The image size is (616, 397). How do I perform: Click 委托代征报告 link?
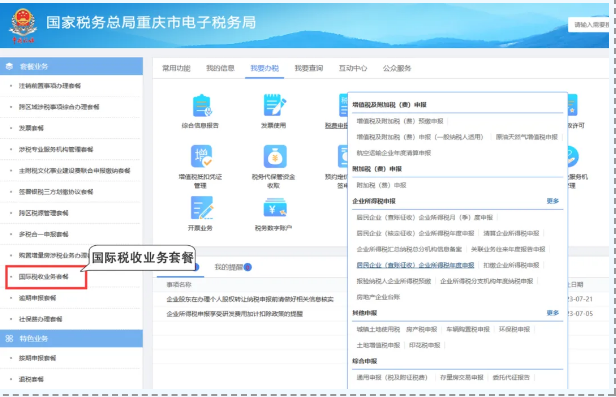(511, 377)
